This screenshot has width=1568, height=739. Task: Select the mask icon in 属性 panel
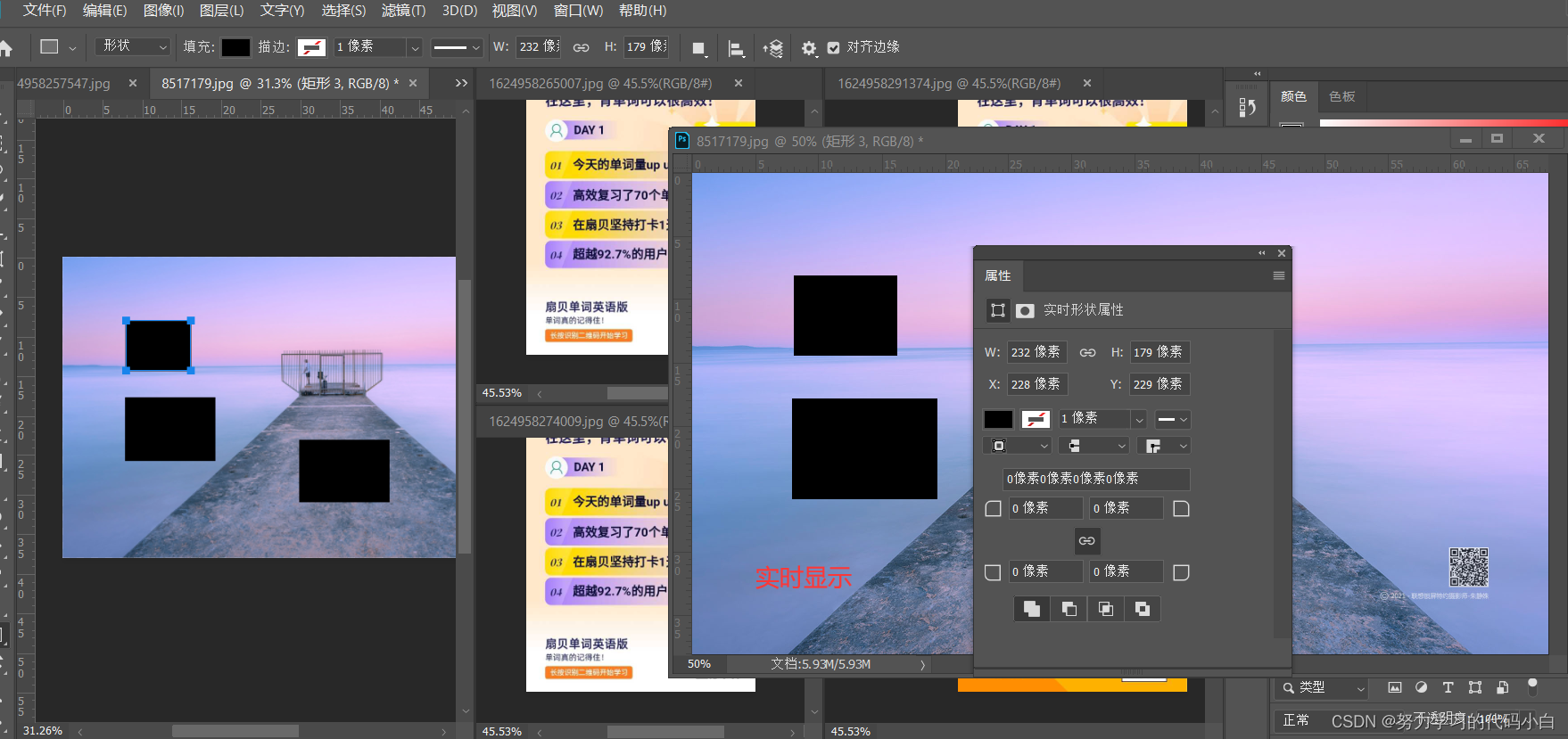tap(1025, 310)
